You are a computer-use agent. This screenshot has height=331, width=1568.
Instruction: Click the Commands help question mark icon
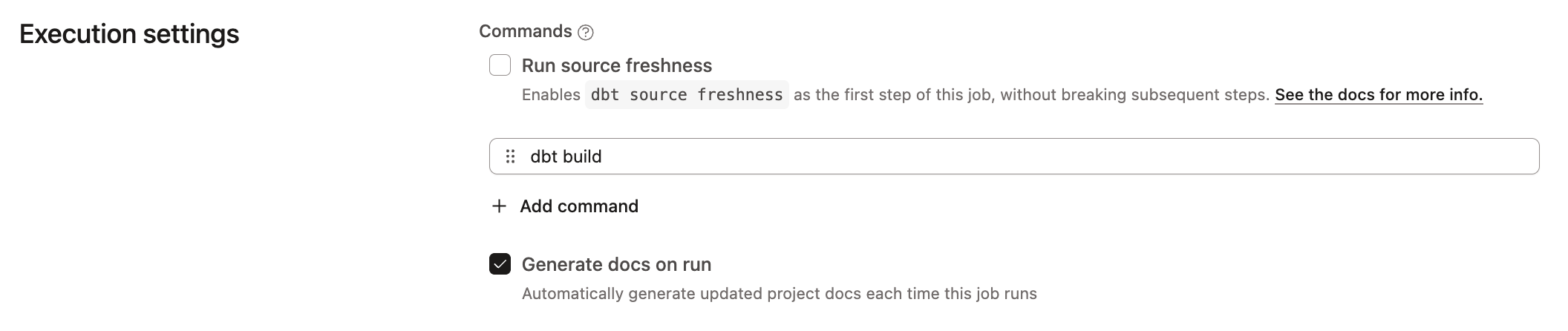coord(586,33)
